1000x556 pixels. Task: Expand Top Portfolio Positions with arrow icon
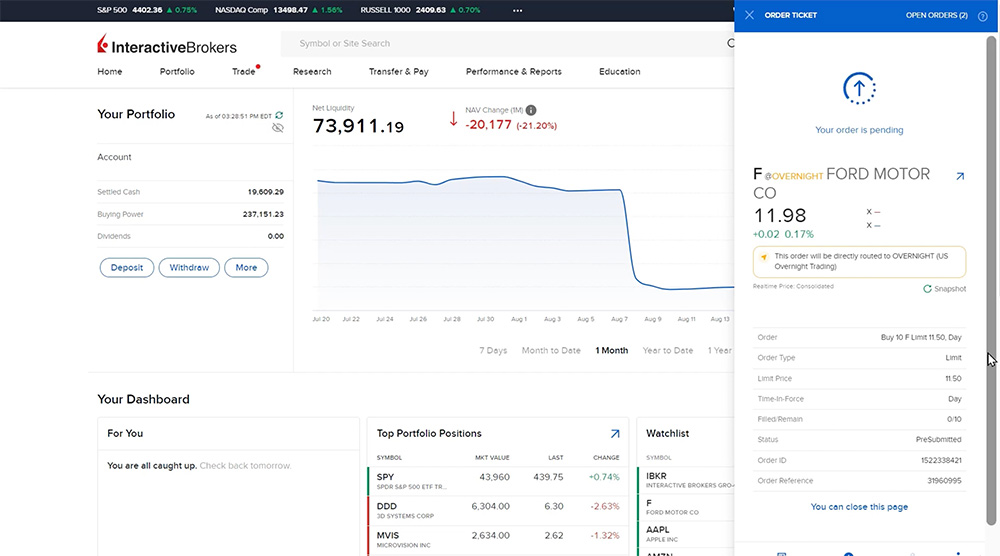[615, 434]
